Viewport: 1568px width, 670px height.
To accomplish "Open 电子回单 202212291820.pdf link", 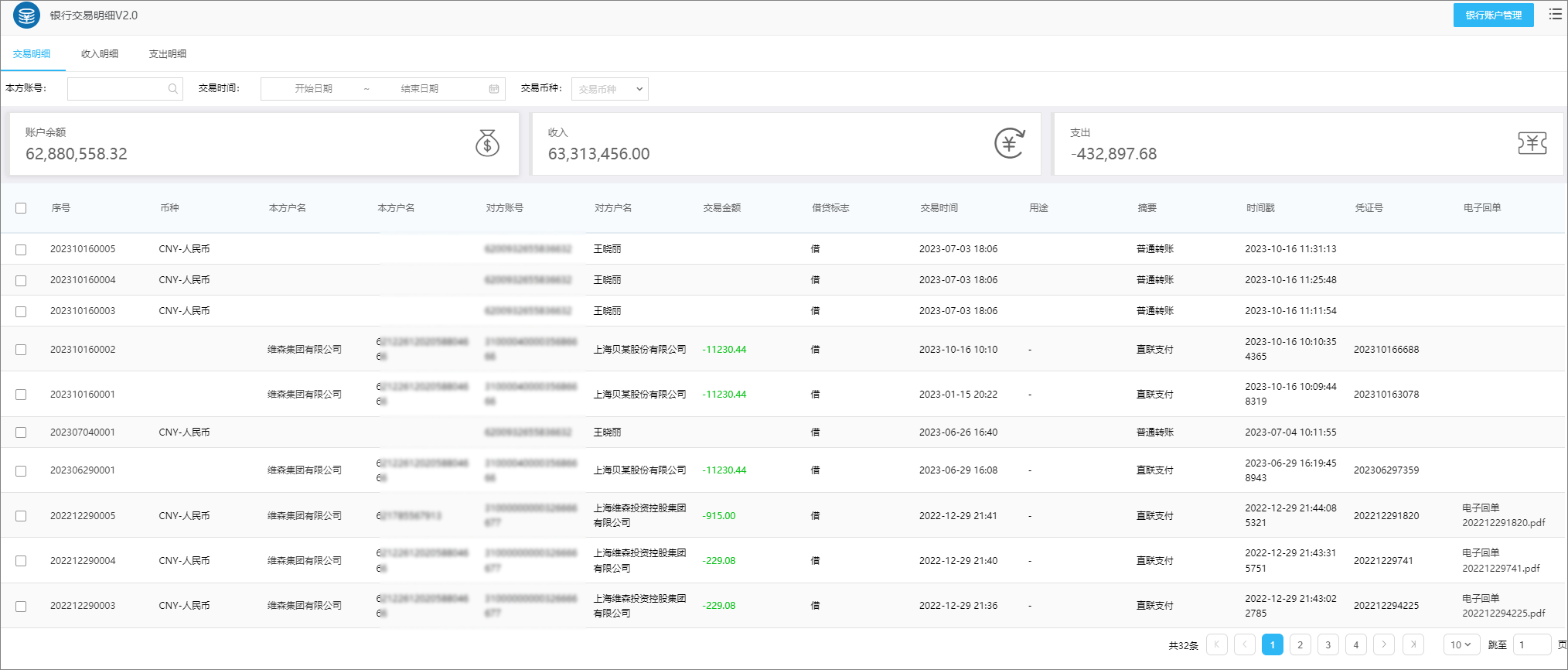I will click(x=1503, y=515).
